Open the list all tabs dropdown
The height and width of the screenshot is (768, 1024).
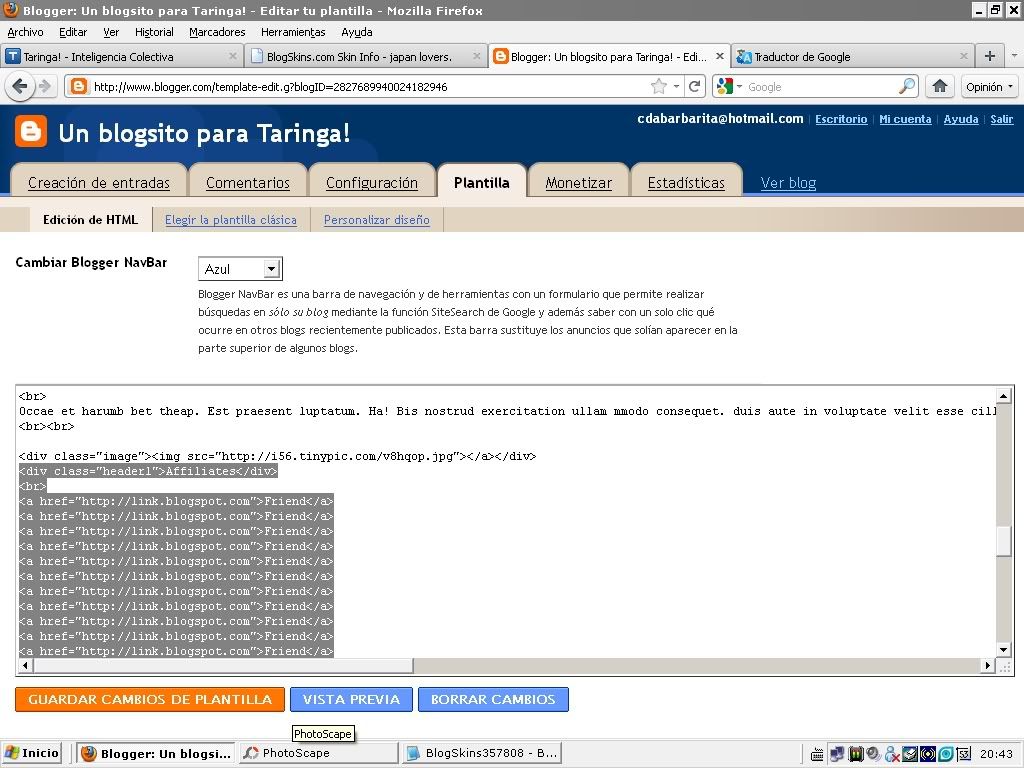click(1014, 56)
